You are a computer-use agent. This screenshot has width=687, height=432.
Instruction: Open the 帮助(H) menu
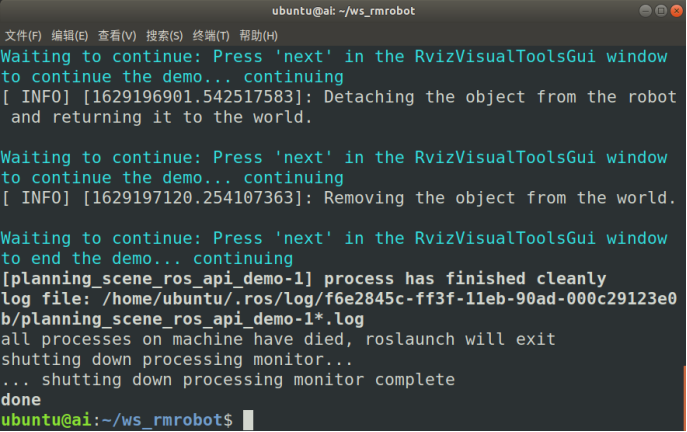(x=258, y=35)
